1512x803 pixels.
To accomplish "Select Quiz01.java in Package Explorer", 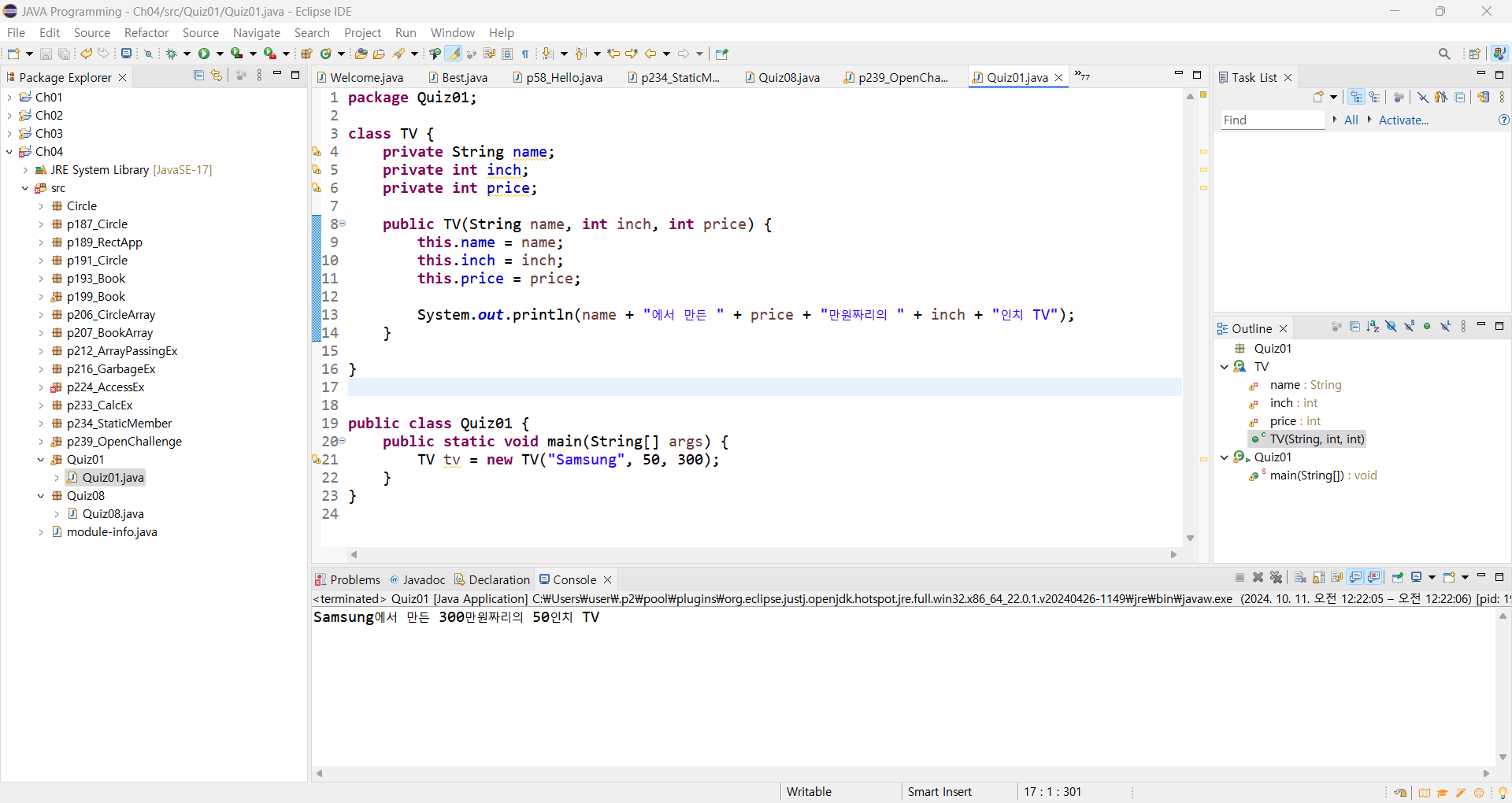I will click(x=106, y=478).
